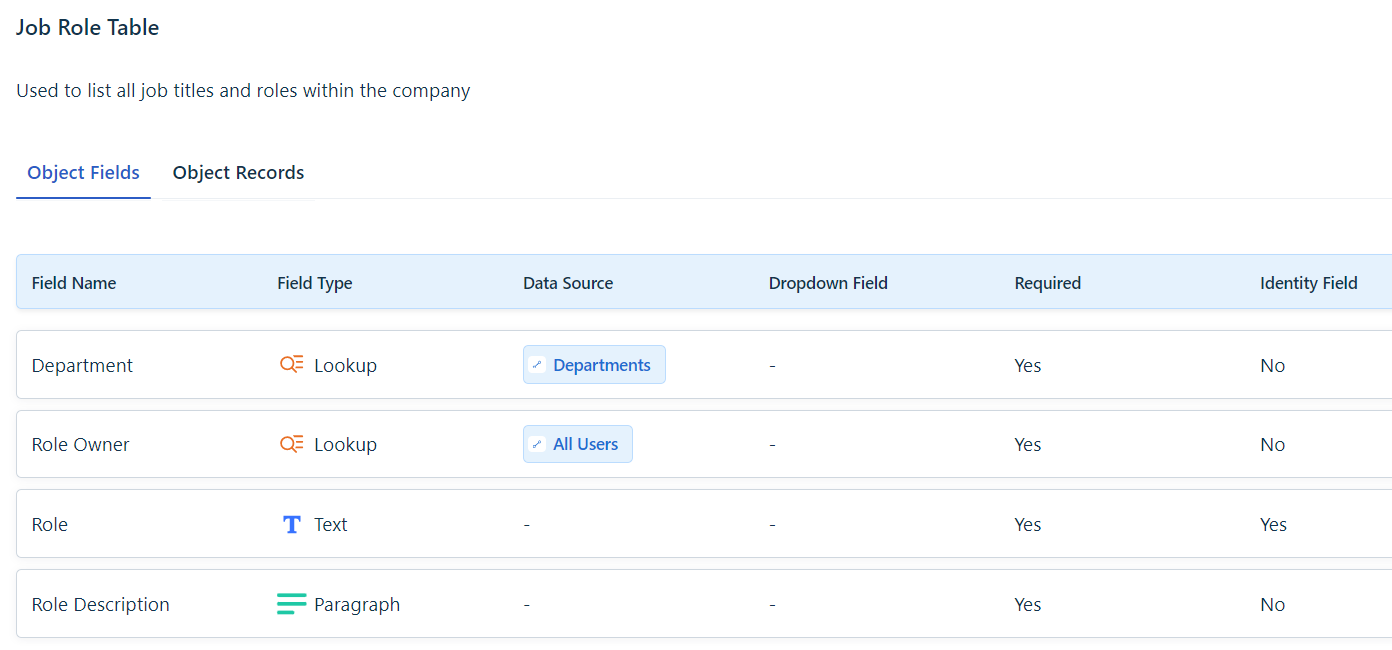Click the Identity Field column header
1392x650 pixels.
click(x=1309, y=283)
